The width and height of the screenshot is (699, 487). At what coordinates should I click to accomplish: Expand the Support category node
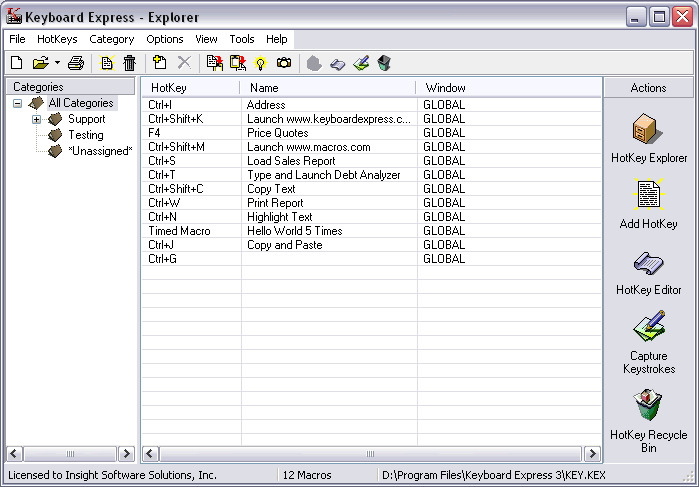[x=36, y=120]
